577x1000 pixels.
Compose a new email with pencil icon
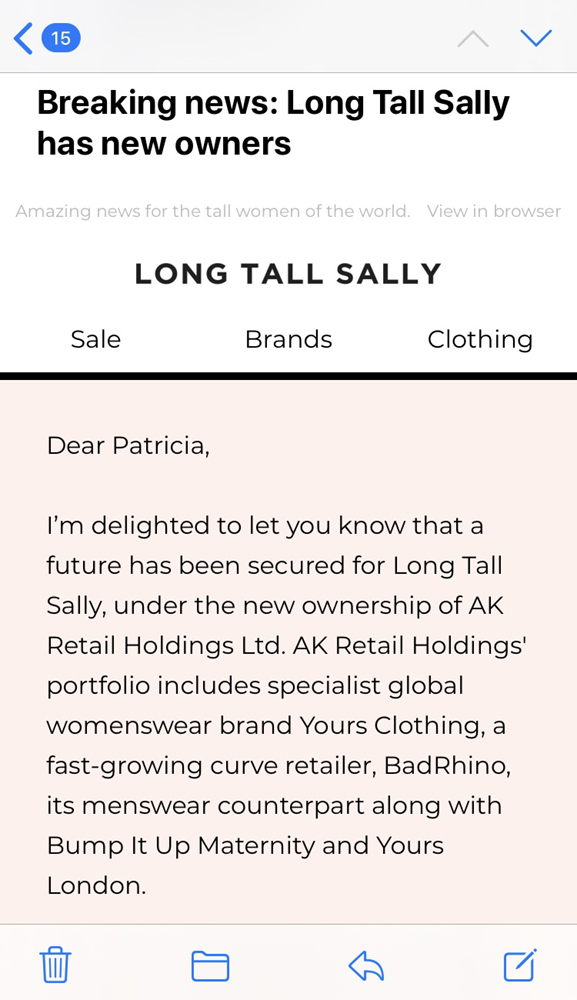(520, 964)
